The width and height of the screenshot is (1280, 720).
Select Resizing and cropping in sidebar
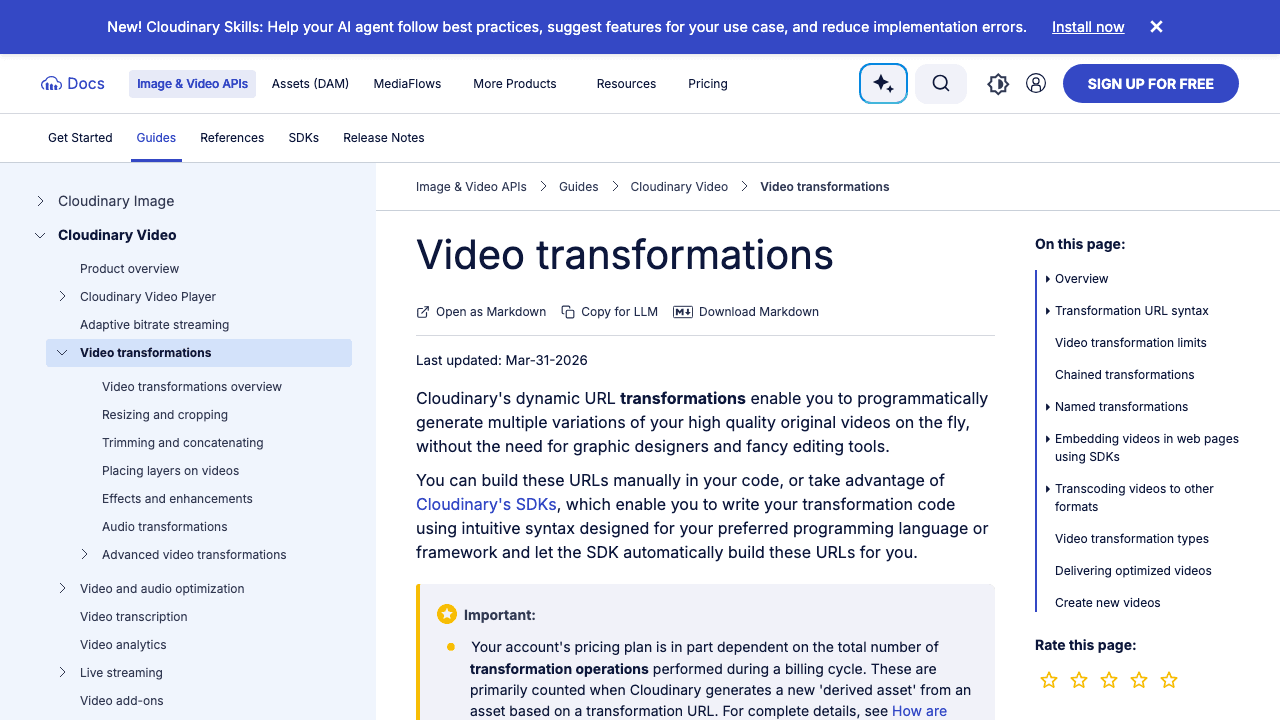[164, 414]
